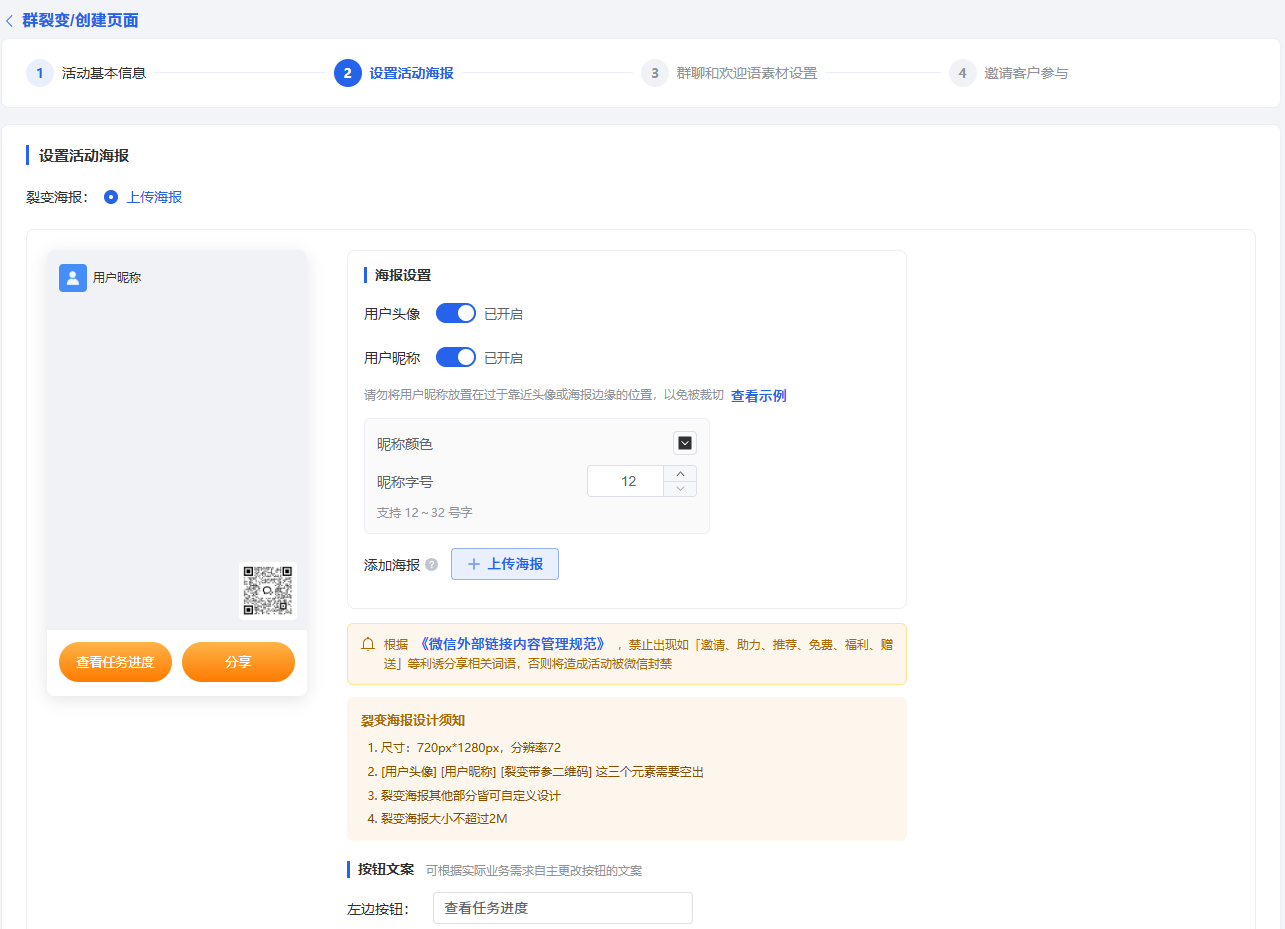Click the help icon next to 添加海报
1285x929 pixels.
tap(432, 564)
